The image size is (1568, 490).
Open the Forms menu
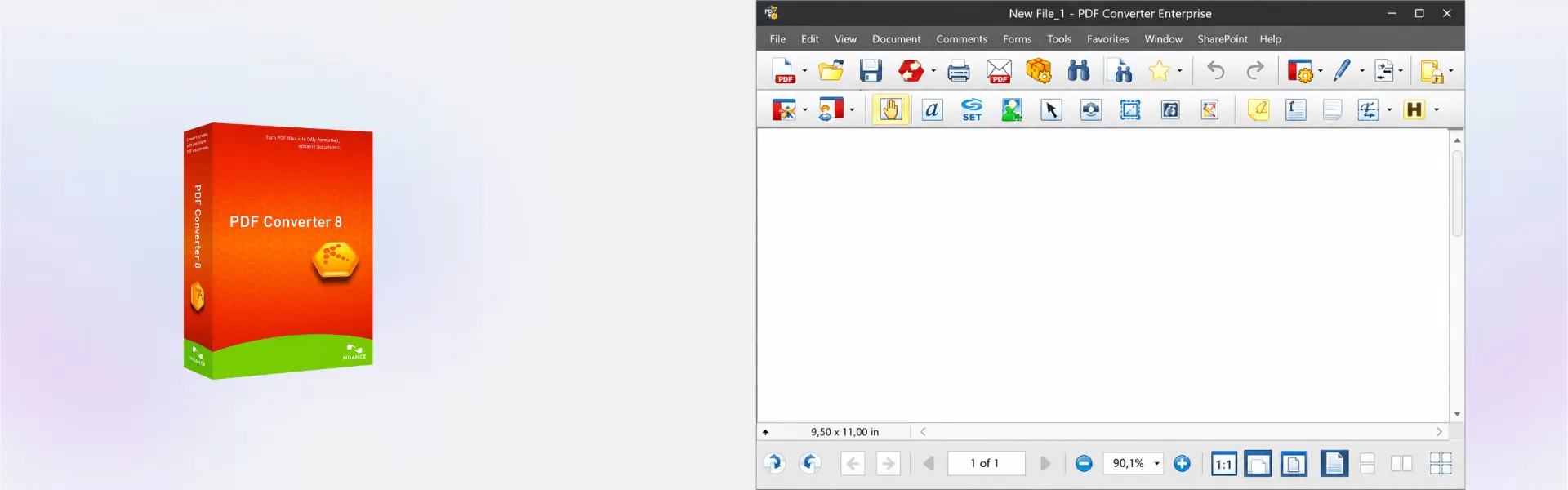[1018, 39]
